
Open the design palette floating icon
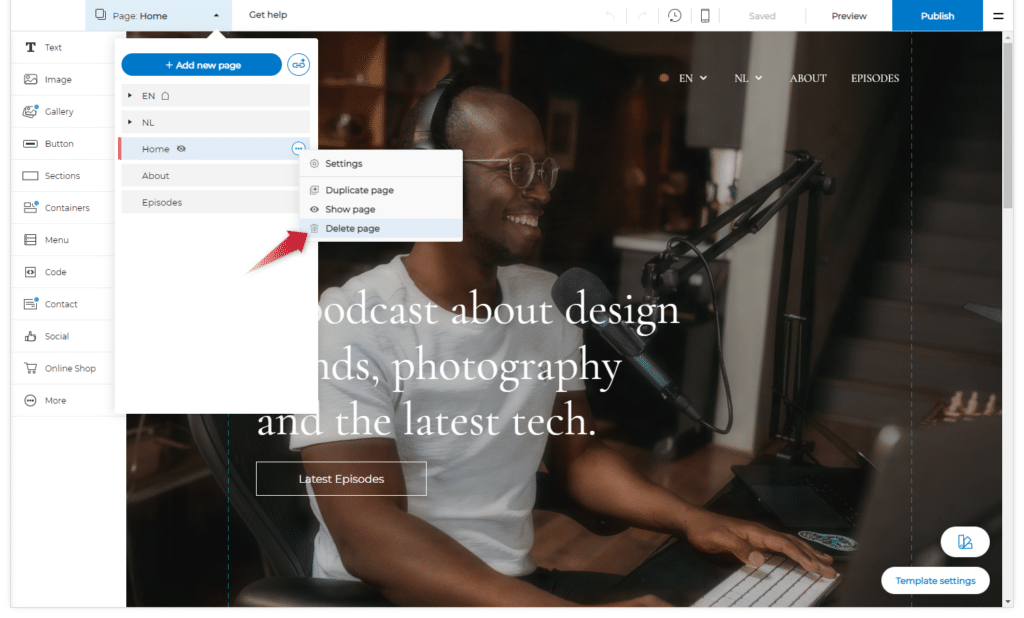point(965,542)
